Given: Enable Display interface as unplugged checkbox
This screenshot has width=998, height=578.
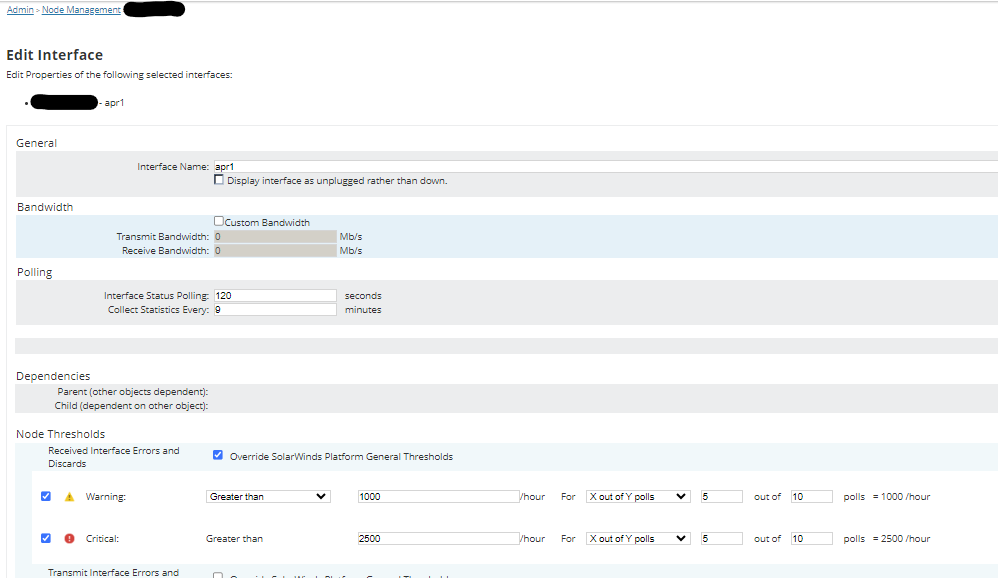Looking at the screenshot, I should click(x=219, y=180).
